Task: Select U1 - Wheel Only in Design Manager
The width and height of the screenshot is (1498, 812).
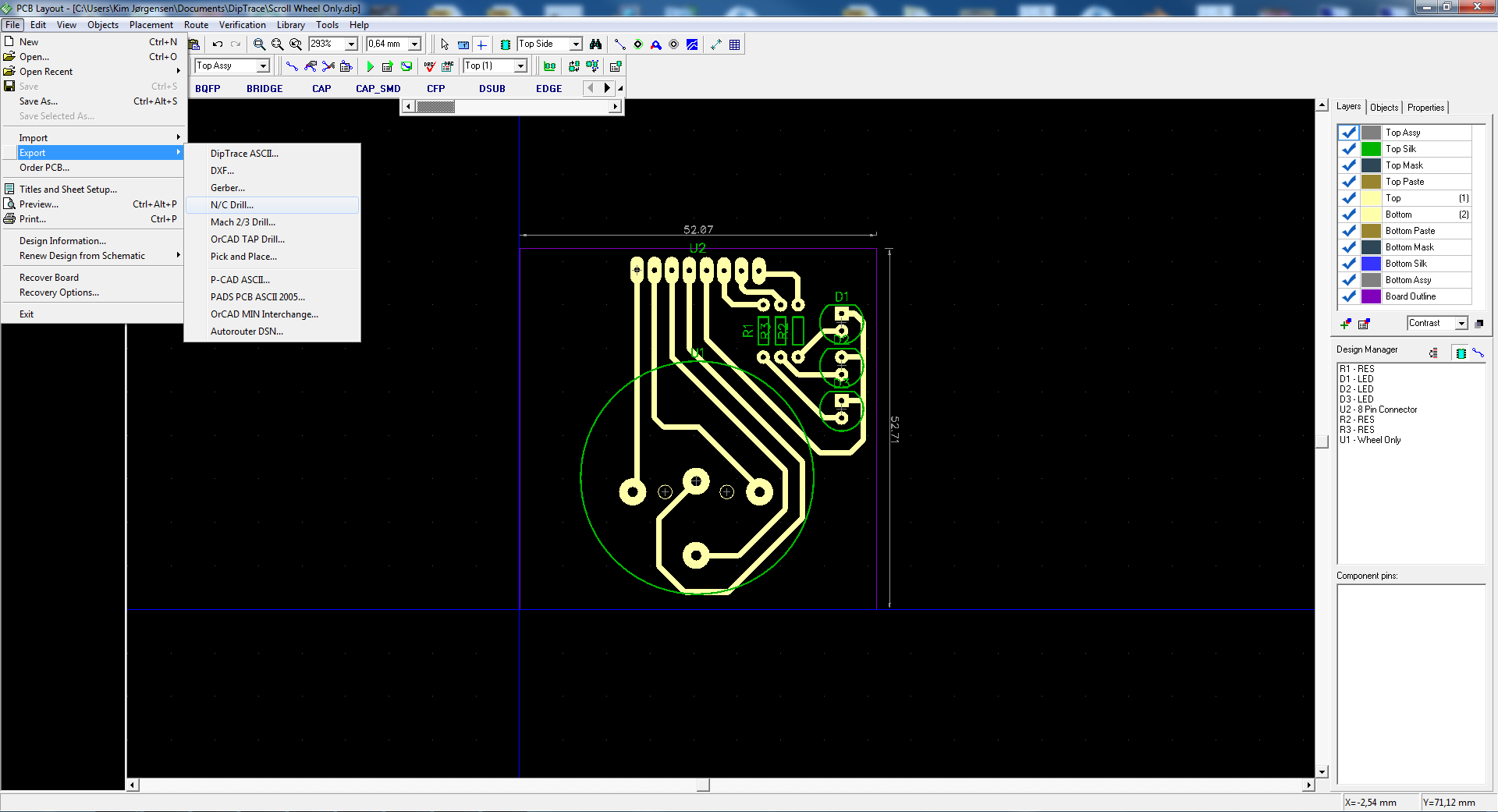Action: 1370,440
